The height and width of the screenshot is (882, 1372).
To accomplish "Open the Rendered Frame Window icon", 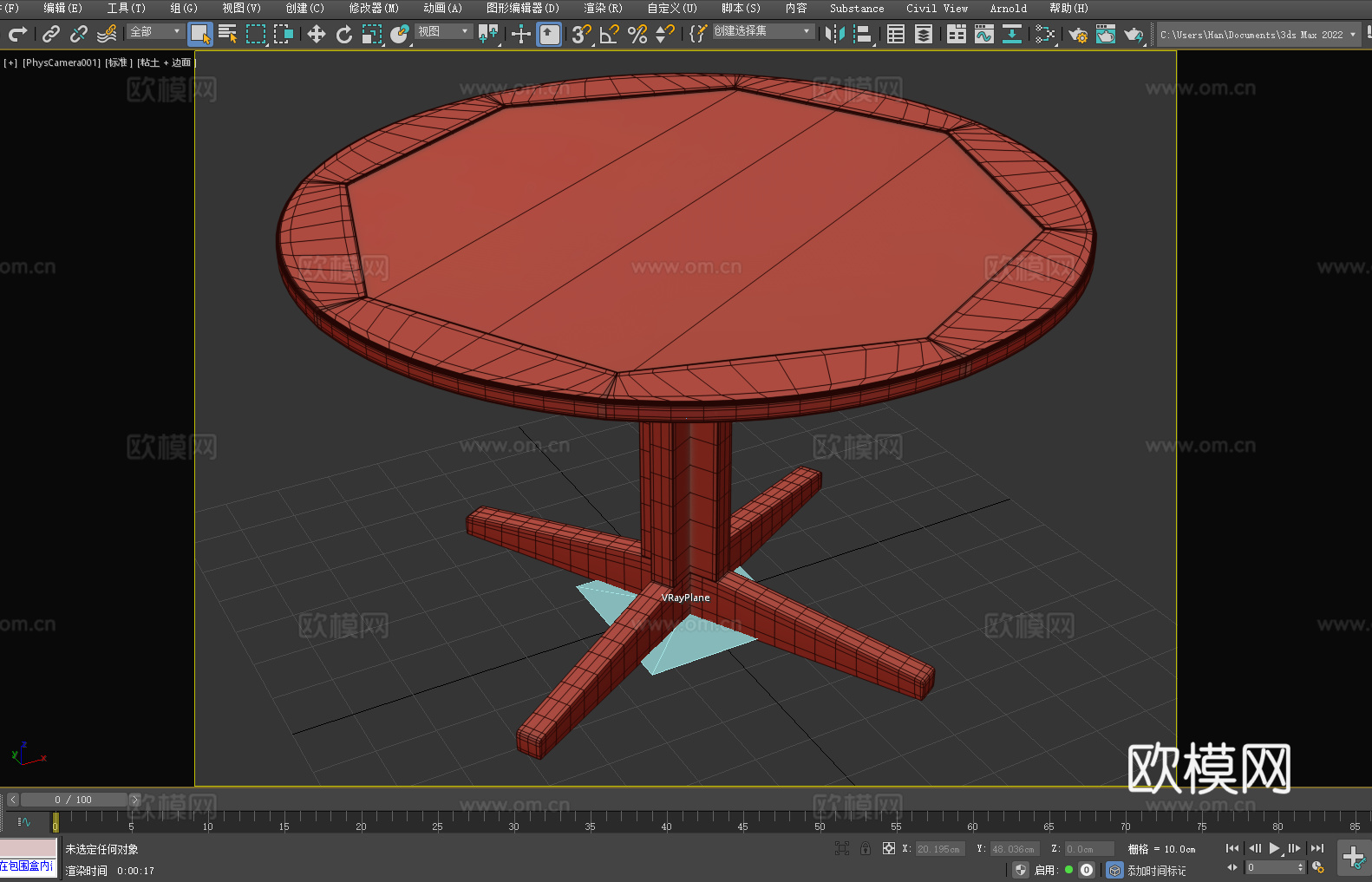I will [x=1106, y=35].
